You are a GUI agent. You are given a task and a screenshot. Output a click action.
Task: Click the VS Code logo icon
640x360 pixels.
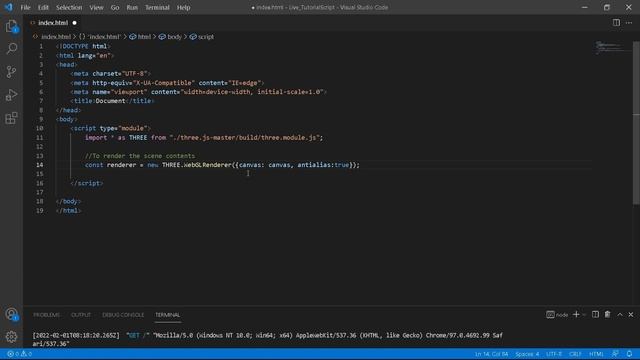pyautogui.click(x=9, y=7)
